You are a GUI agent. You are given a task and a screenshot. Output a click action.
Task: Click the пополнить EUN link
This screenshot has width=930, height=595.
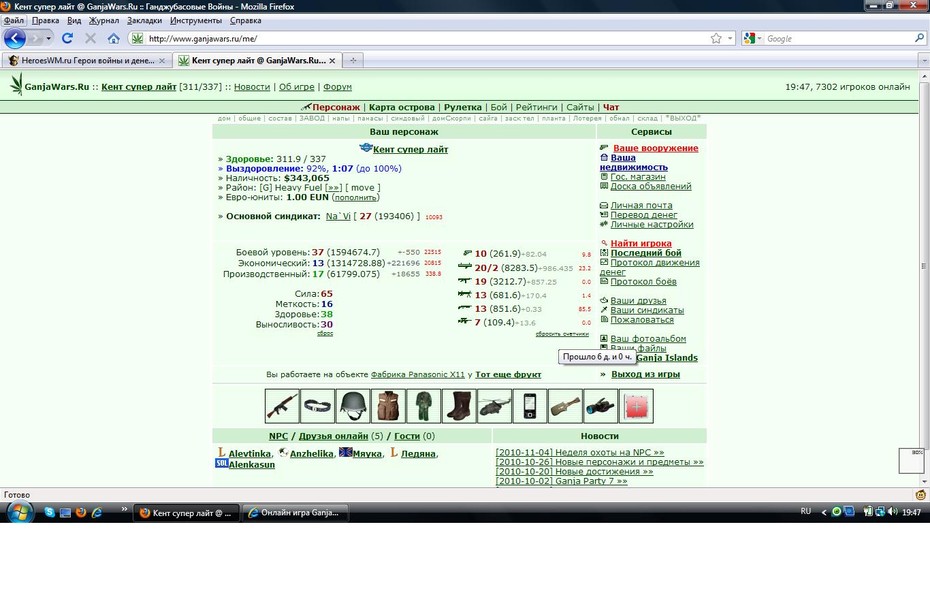(x=356, y=198)
